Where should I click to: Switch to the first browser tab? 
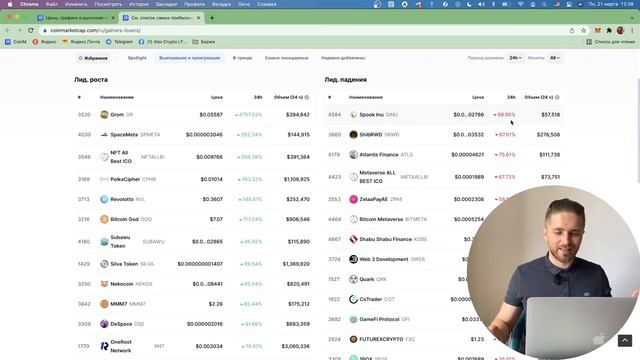tap(76, 18)
